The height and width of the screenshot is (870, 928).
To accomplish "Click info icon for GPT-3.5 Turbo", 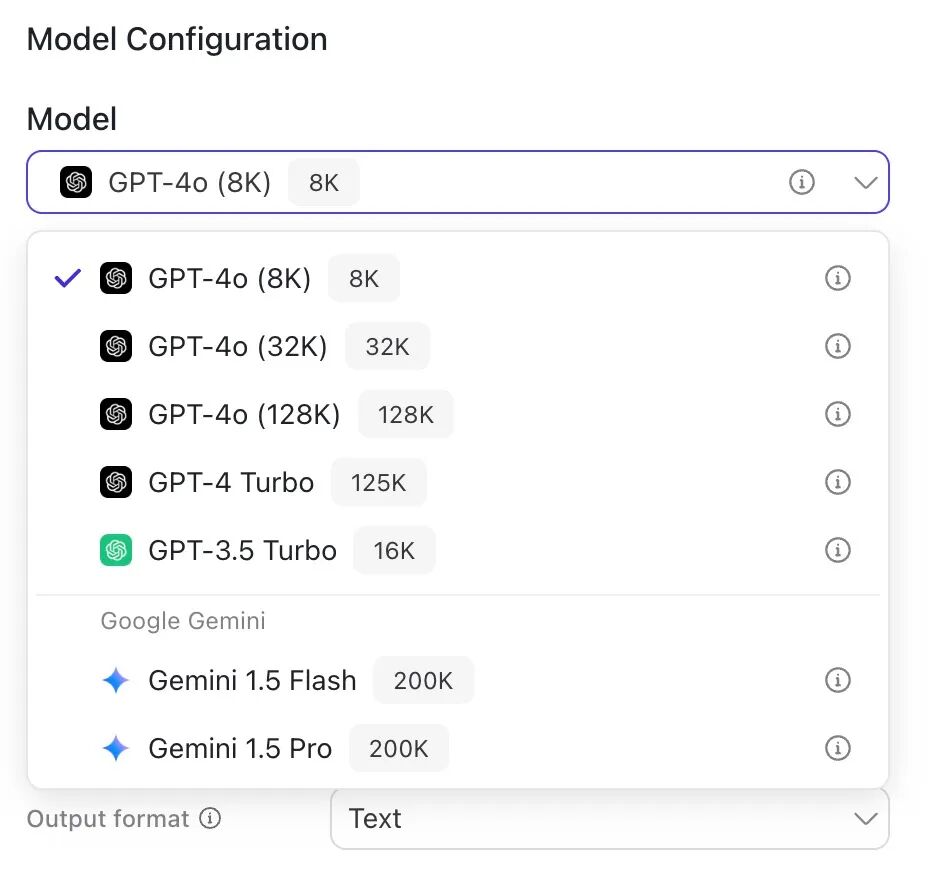I will [837, 550].
